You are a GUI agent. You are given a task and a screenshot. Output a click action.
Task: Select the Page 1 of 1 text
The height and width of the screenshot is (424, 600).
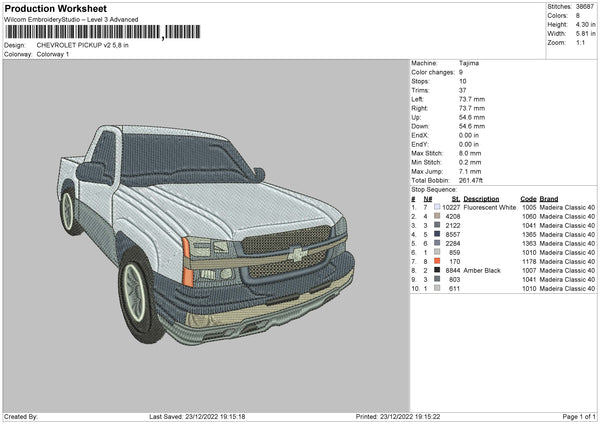(x=579, y=416)
